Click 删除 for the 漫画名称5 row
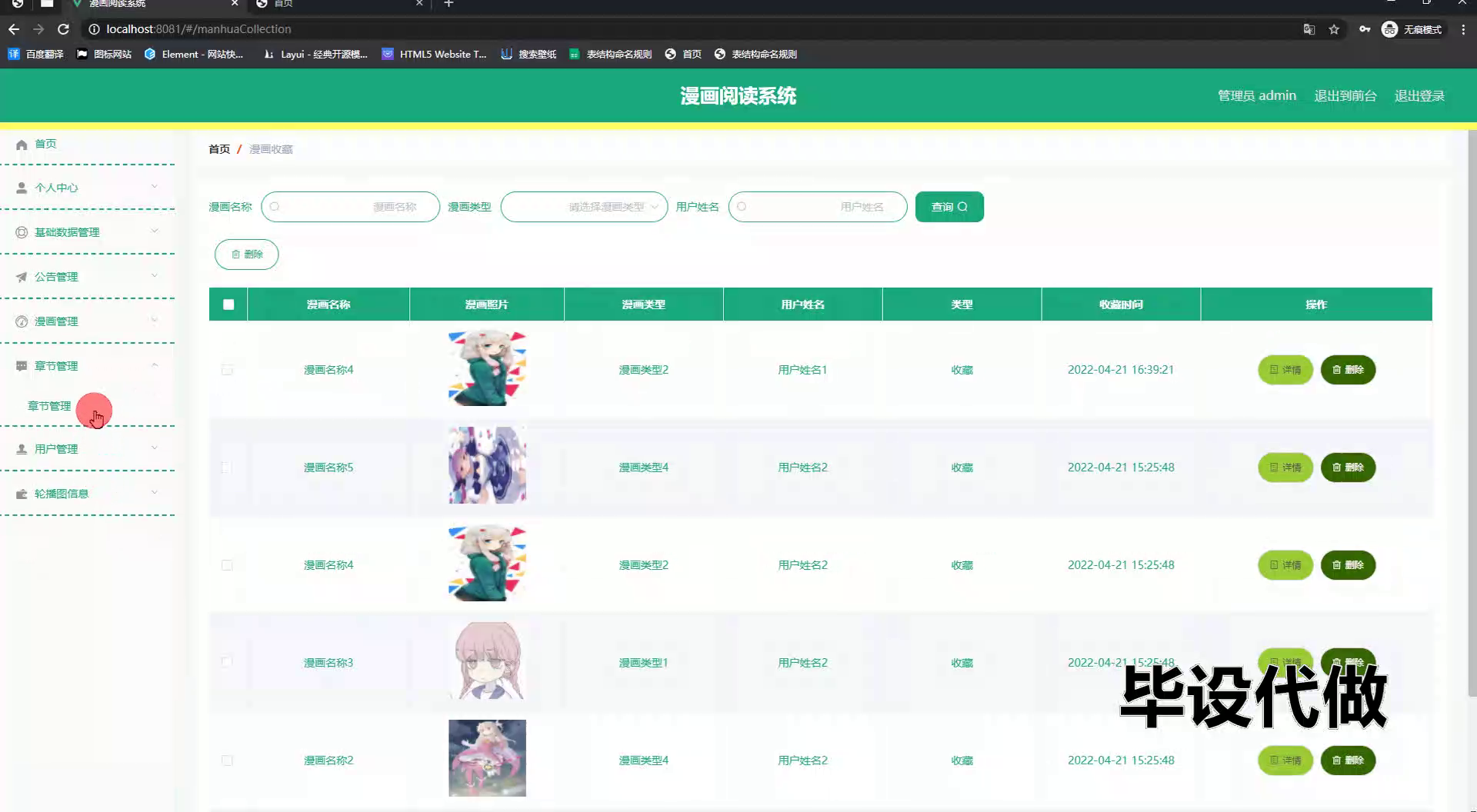The image size is (1477, 812). [1349, 468]
